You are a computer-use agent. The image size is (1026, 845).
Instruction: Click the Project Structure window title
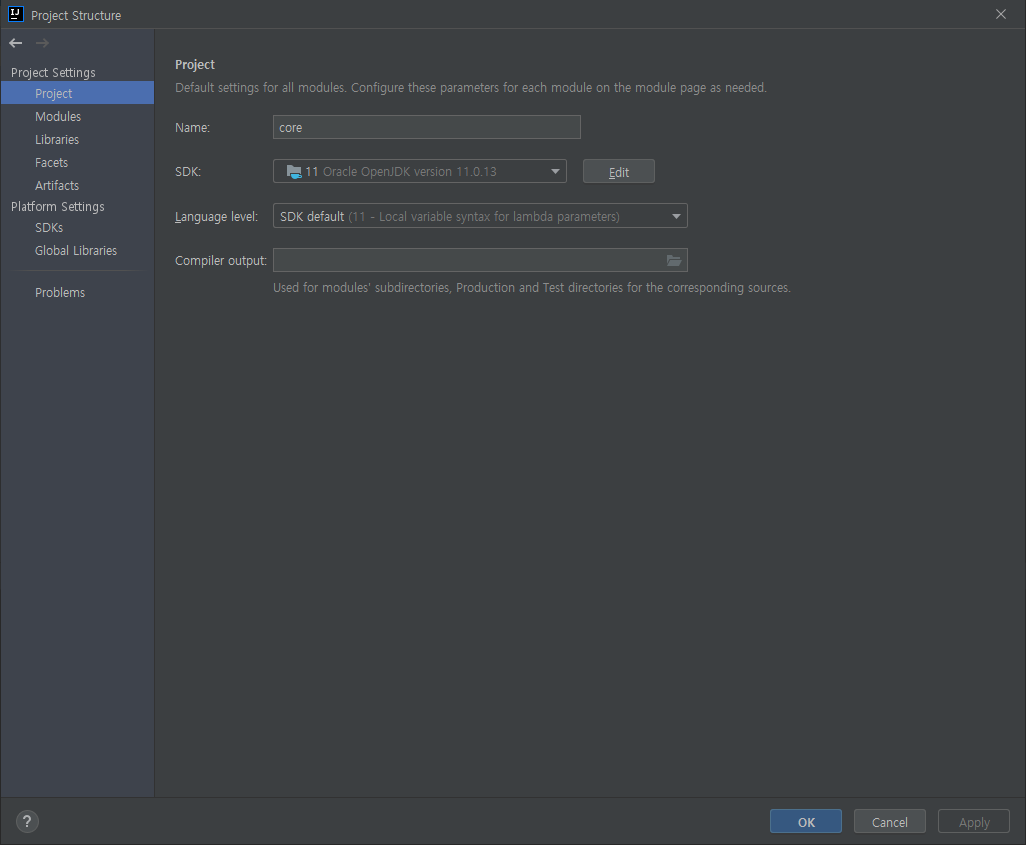[x=76, y=15]
